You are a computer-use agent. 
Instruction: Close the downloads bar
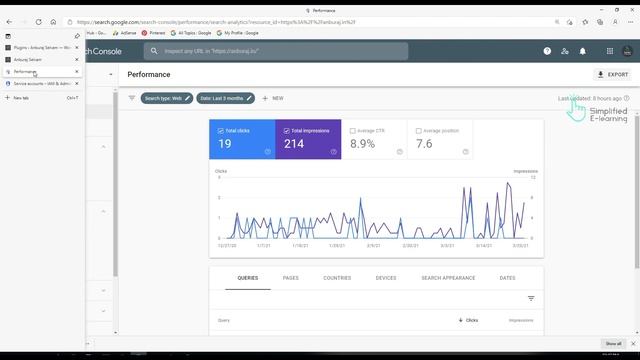633,344
